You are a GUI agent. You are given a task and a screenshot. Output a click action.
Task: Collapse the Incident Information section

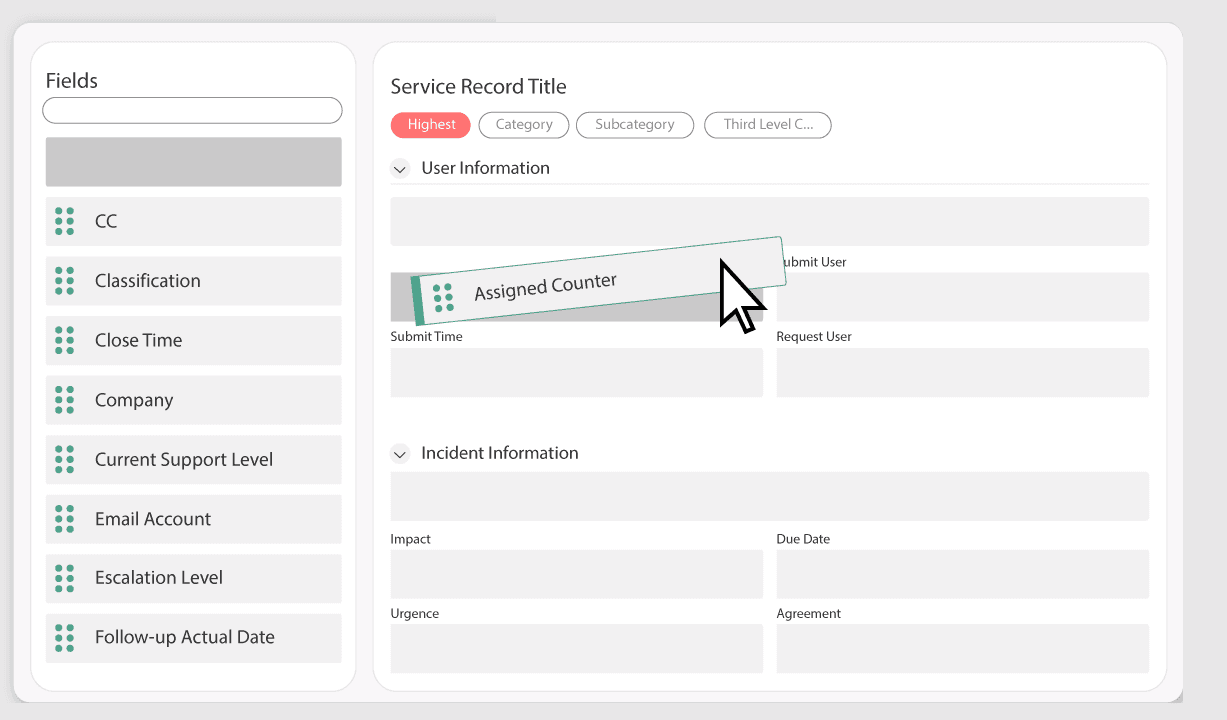tap(400, 454)
